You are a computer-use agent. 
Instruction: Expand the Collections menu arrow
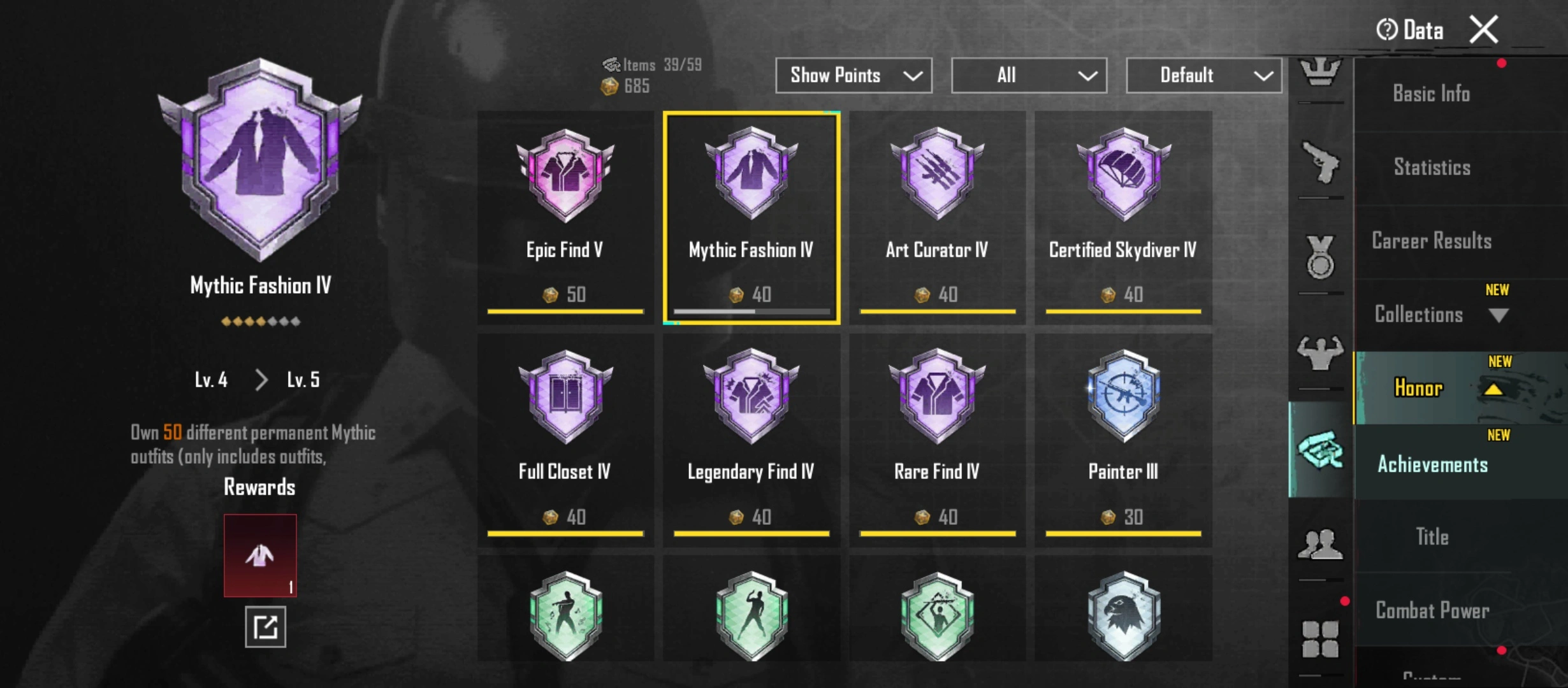1499,315
